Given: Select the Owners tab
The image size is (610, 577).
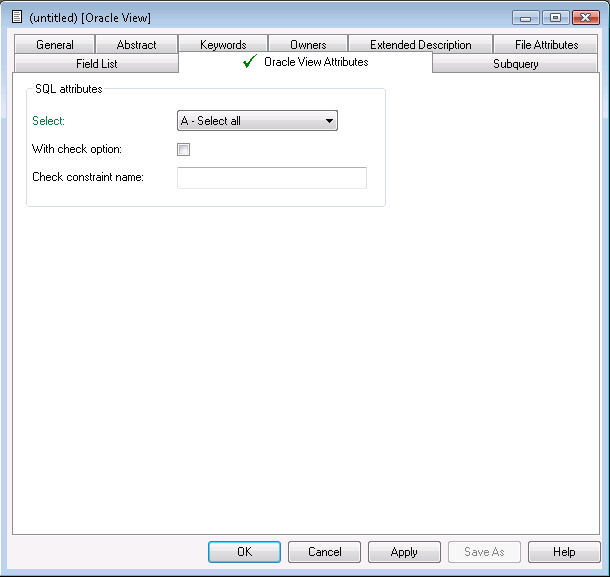Looking at the screenshot, I should [308, 45].
